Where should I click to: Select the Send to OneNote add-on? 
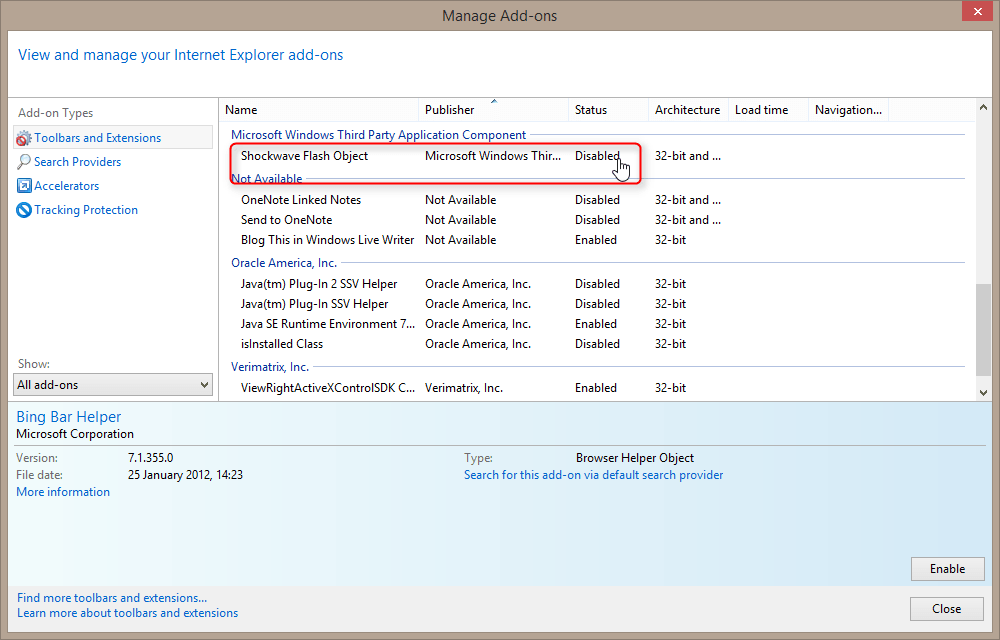(x=286, y=219)
